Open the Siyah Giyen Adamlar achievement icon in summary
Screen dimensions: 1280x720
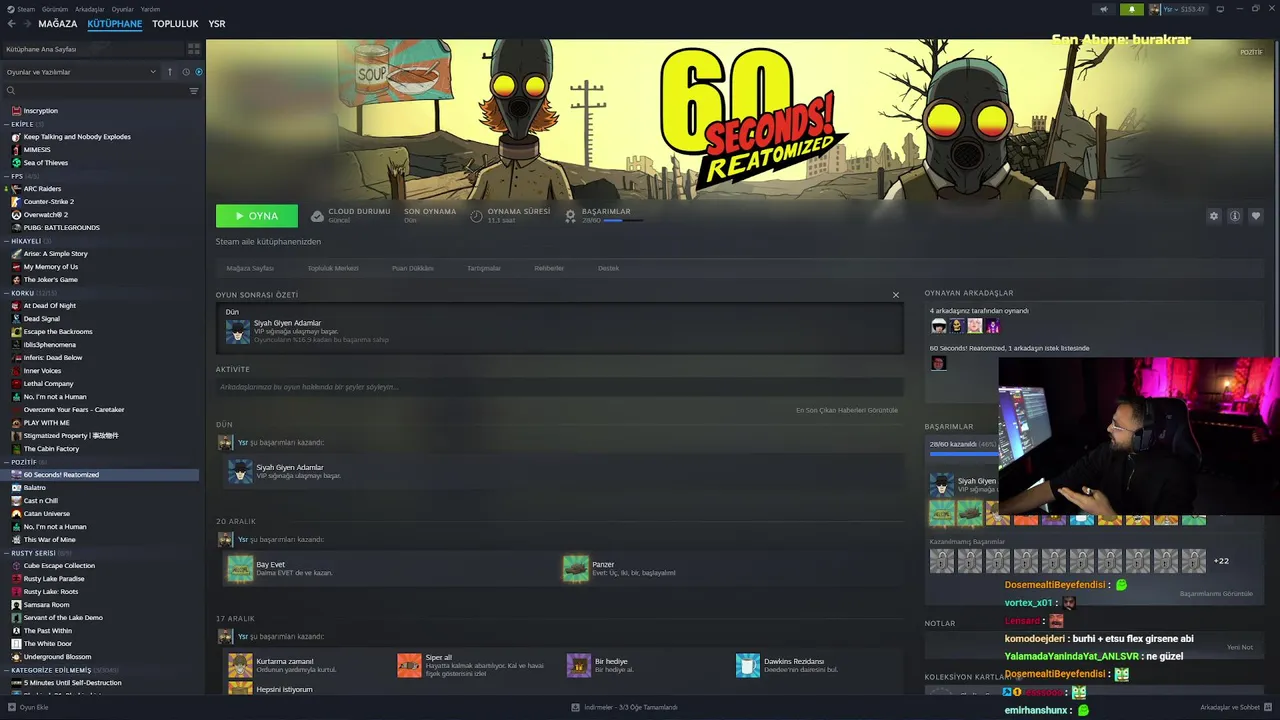[238, 331]
